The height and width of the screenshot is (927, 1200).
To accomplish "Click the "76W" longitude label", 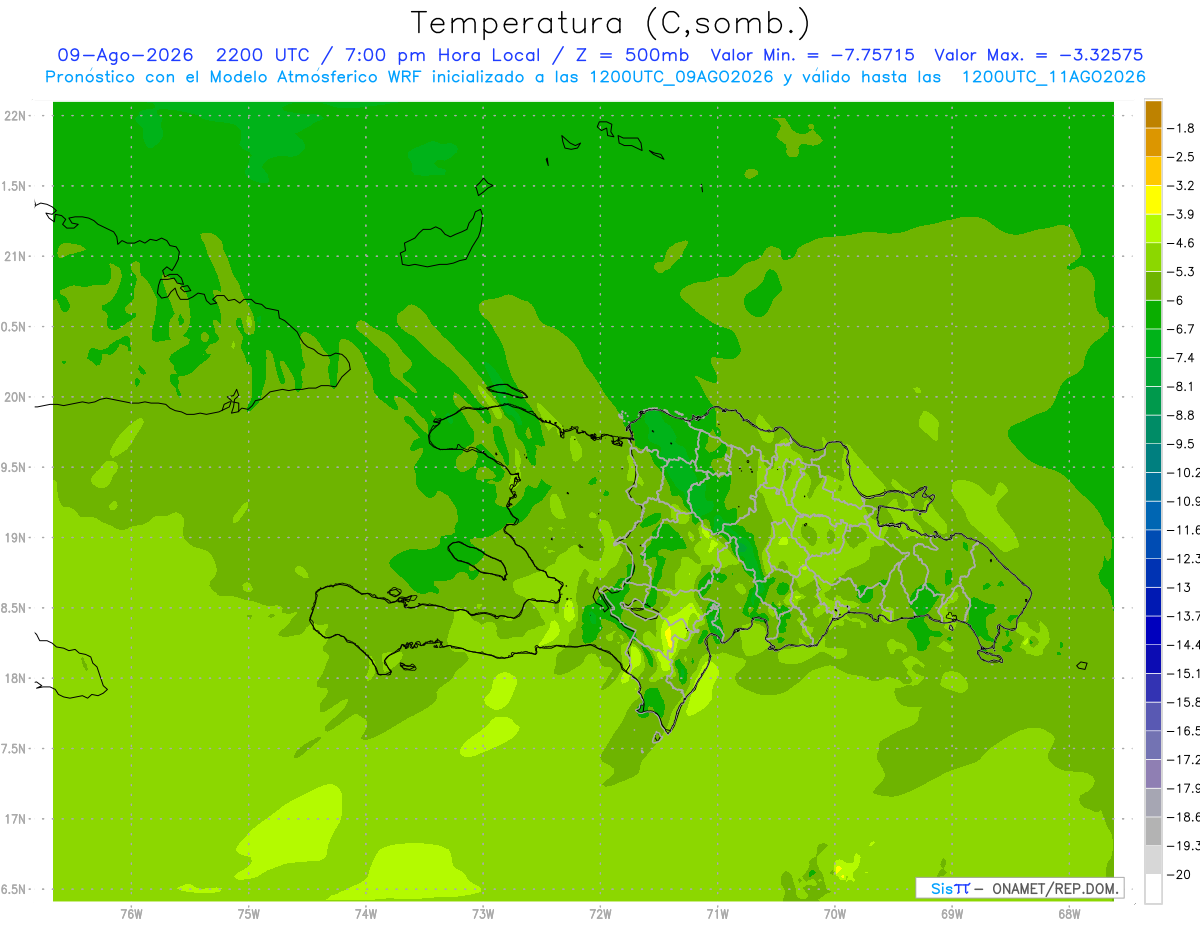I will (x=131, y=914).
